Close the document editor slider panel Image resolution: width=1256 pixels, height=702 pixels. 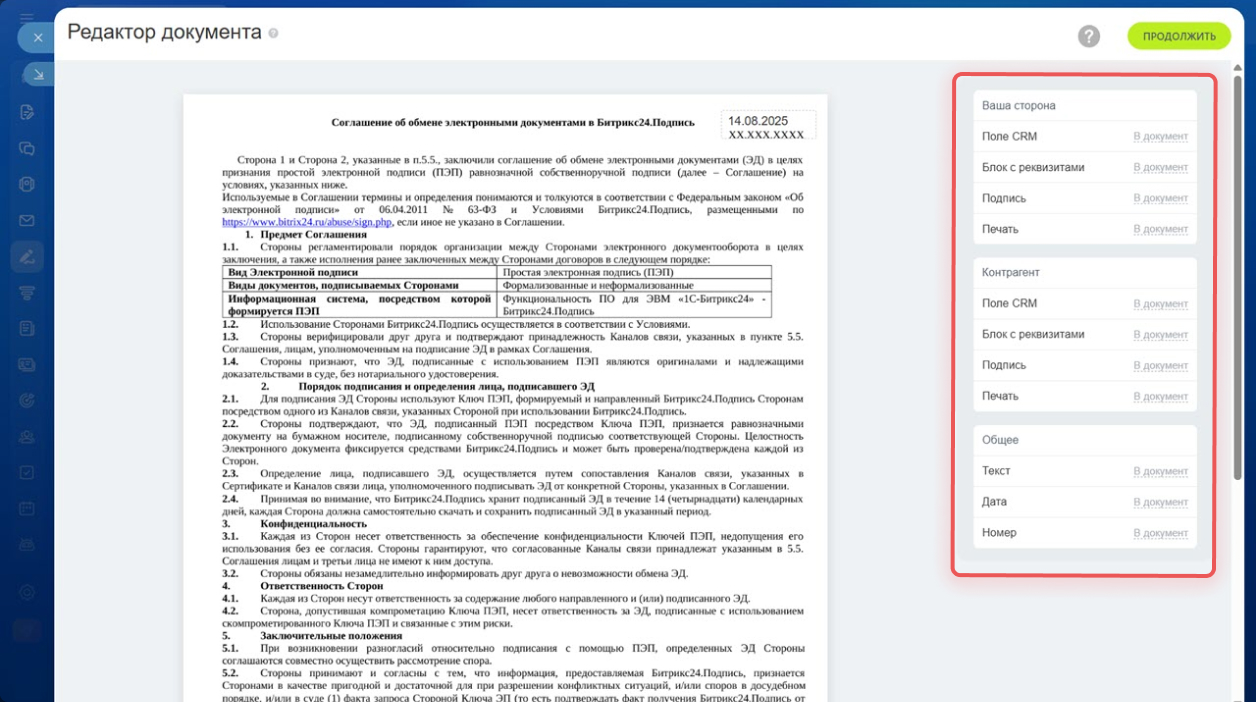pos(37,38)
